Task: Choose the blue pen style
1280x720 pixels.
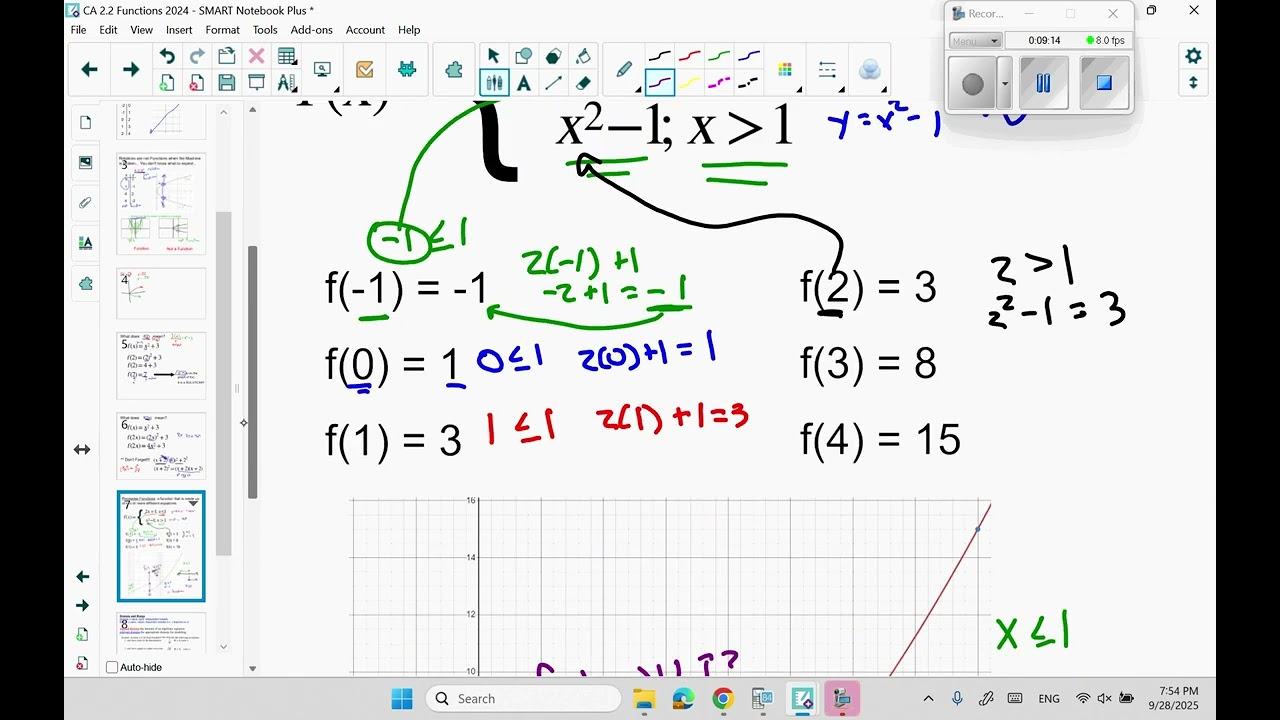Action: [x=748, y=56]
